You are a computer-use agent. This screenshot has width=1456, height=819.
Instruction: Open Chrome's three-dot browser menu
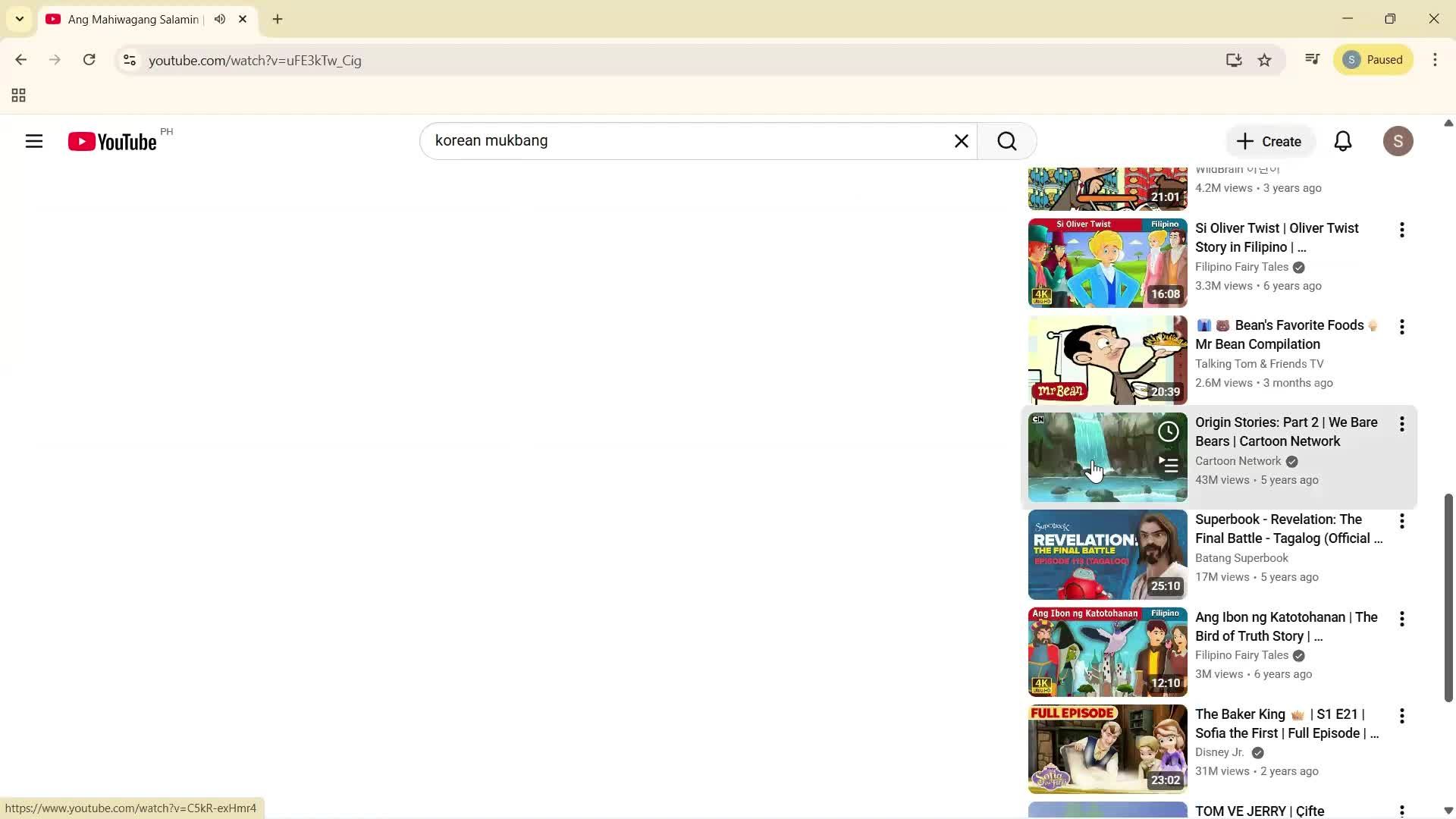(1435, 60)
